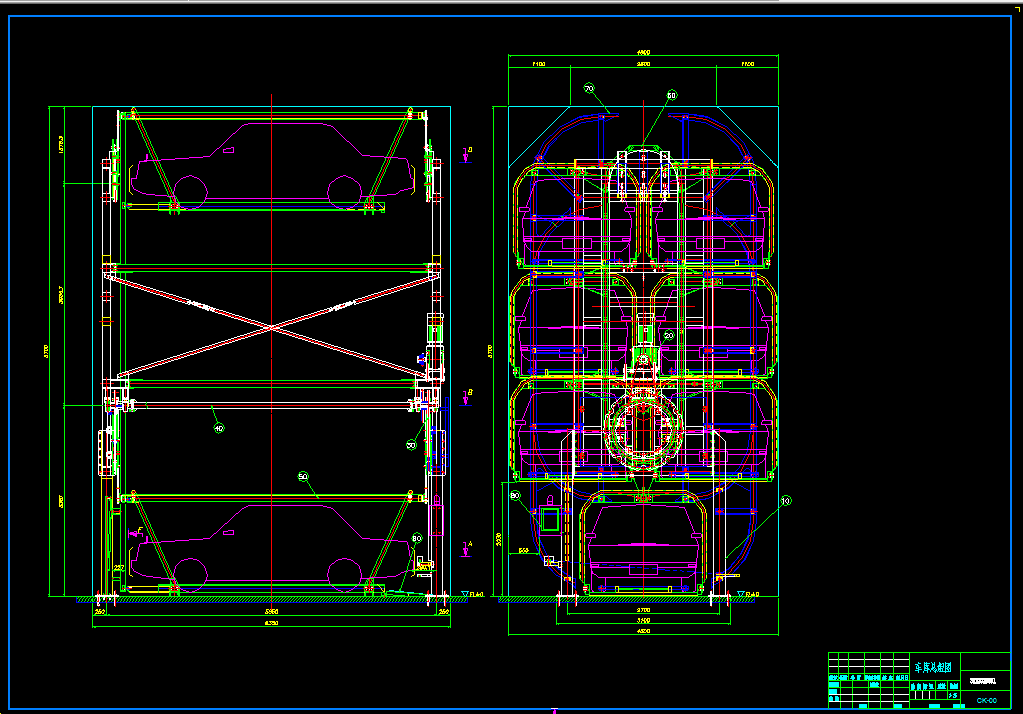1023x714 pixels.
Task: Select part balloon 60 near the top center
Action: (671, 95)
